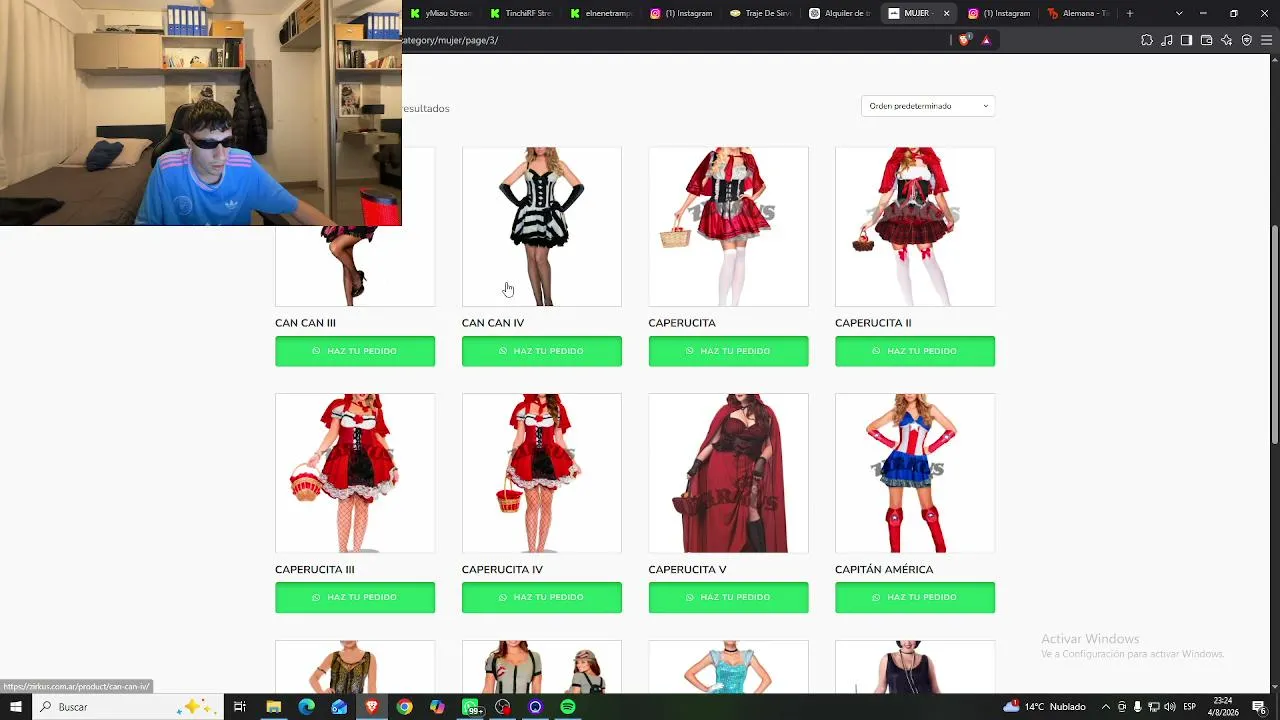Order CAPERUCITA III via HAZ TU PEDIDO
The width and height of the screenshot is (1280, 720).
pyautogui.click(x=355, y=597)
